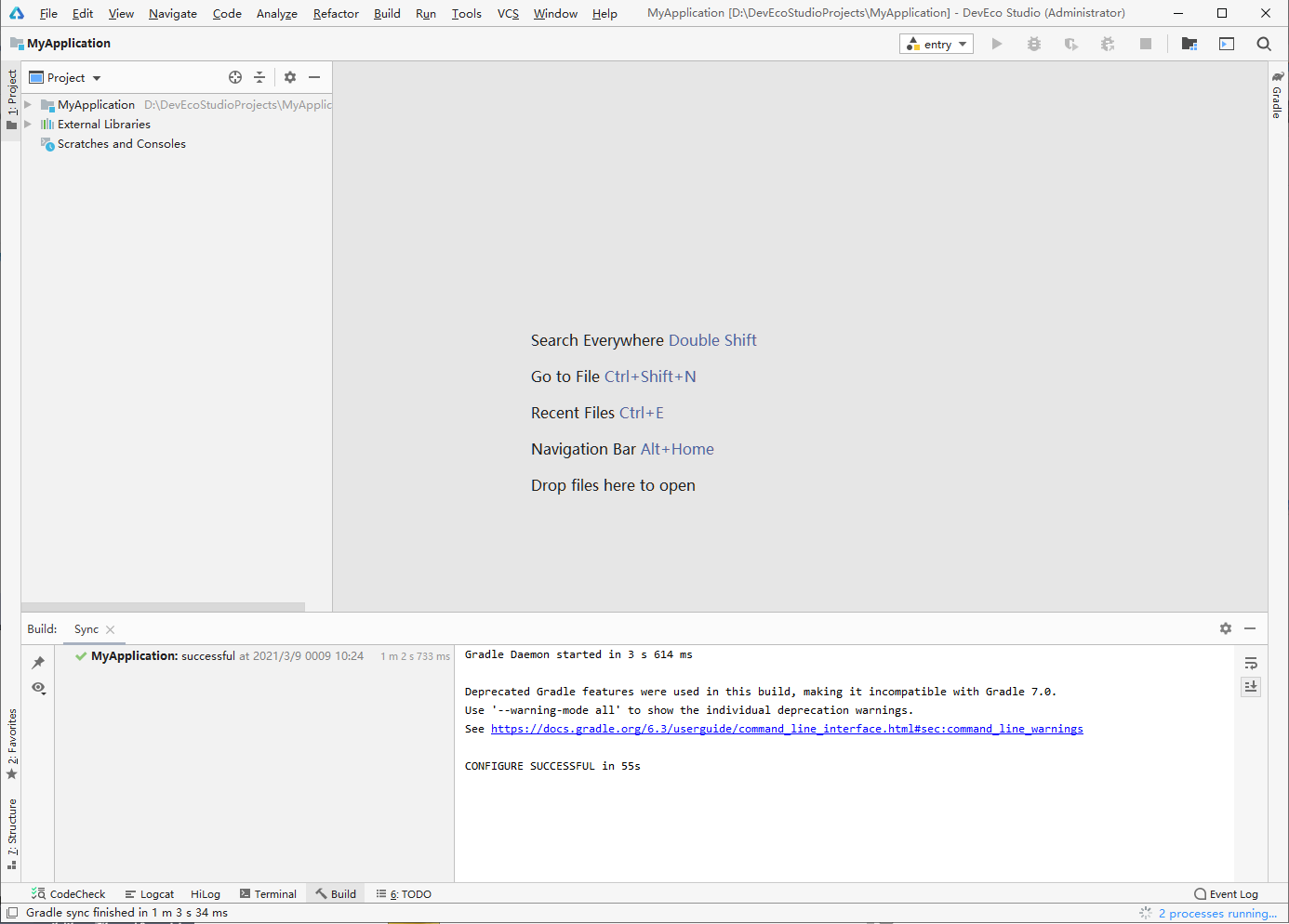Toggle the Build tool window button

coord(336,894)
